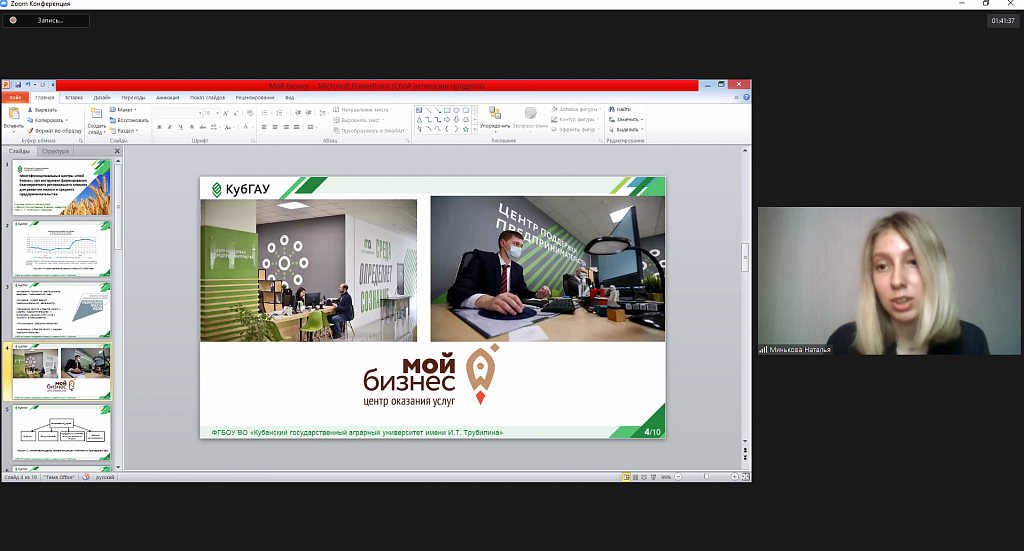This screenshot has height=551, width=1024.
Task: Click the Save icon in quick access toolbar
Action: coord(18,85)
